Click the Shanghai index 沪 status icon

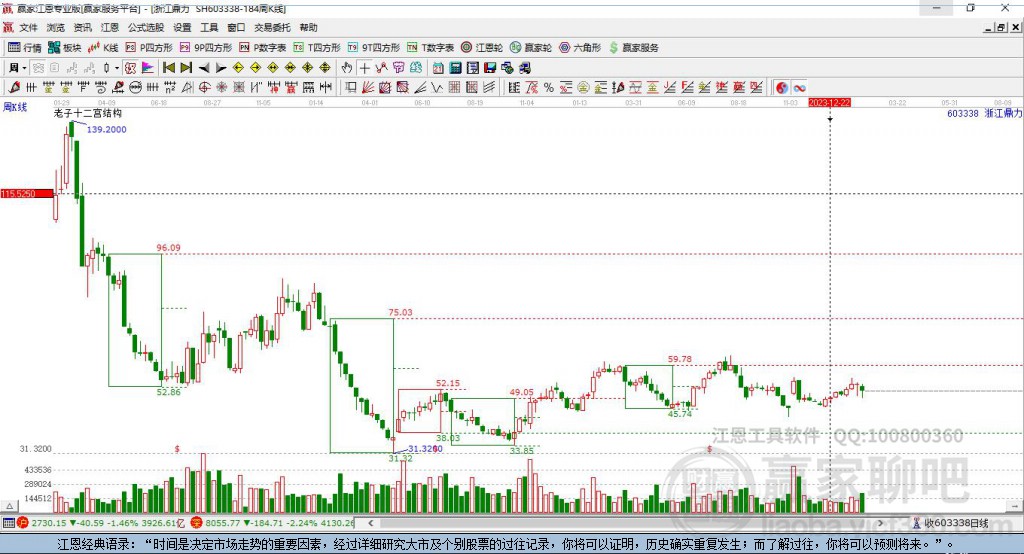(23, 523)
